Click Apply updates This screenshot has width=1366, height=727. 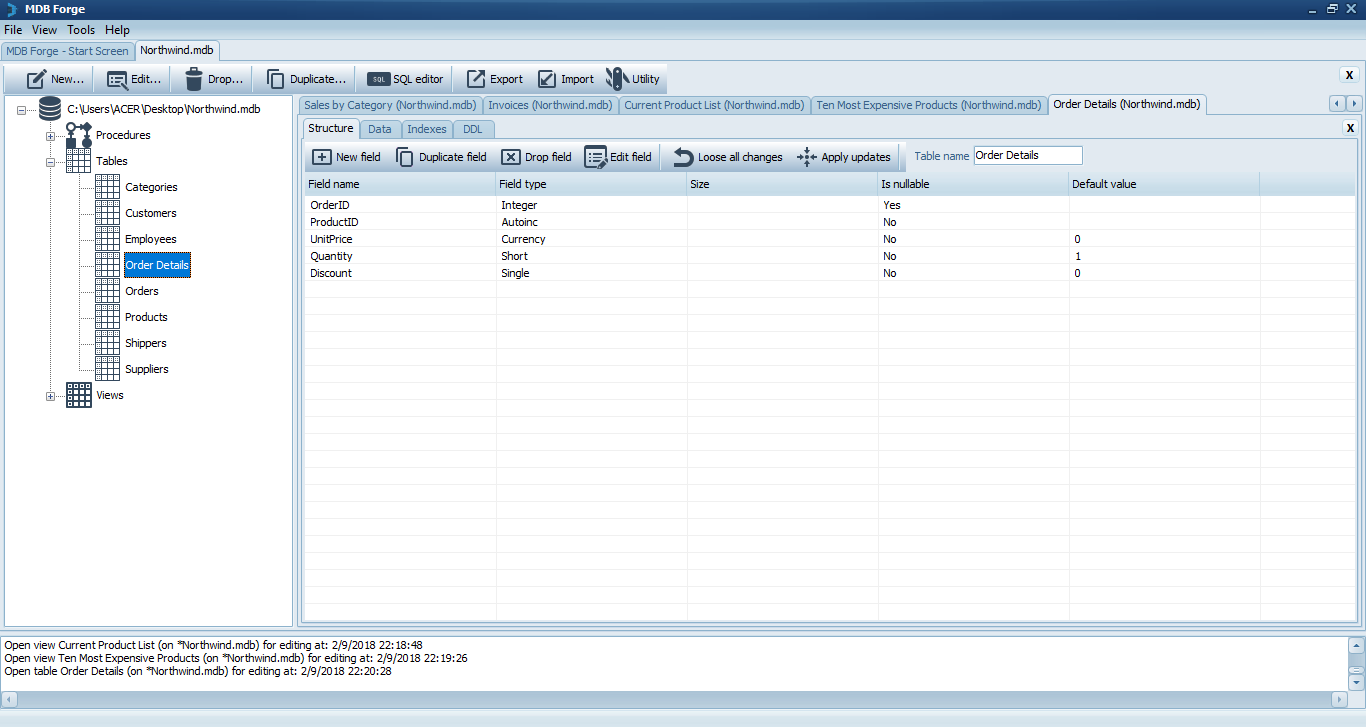click(844, 157)
